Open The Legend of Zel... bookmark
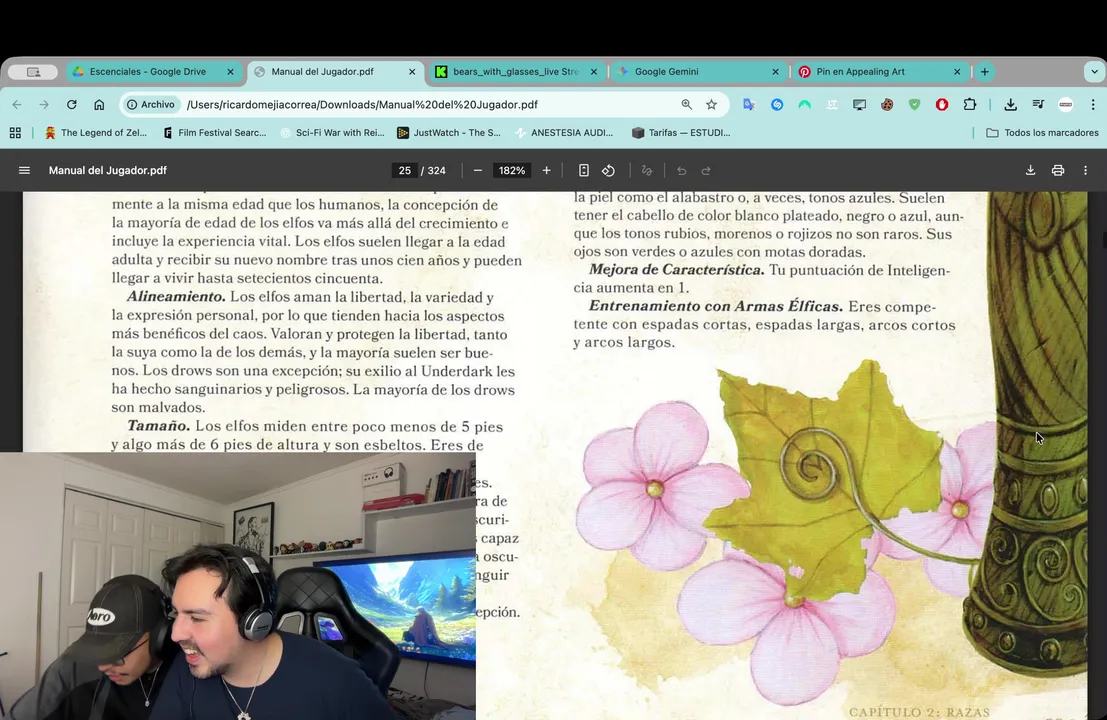Screen dimensions: 1107x720 coord(95,133)
